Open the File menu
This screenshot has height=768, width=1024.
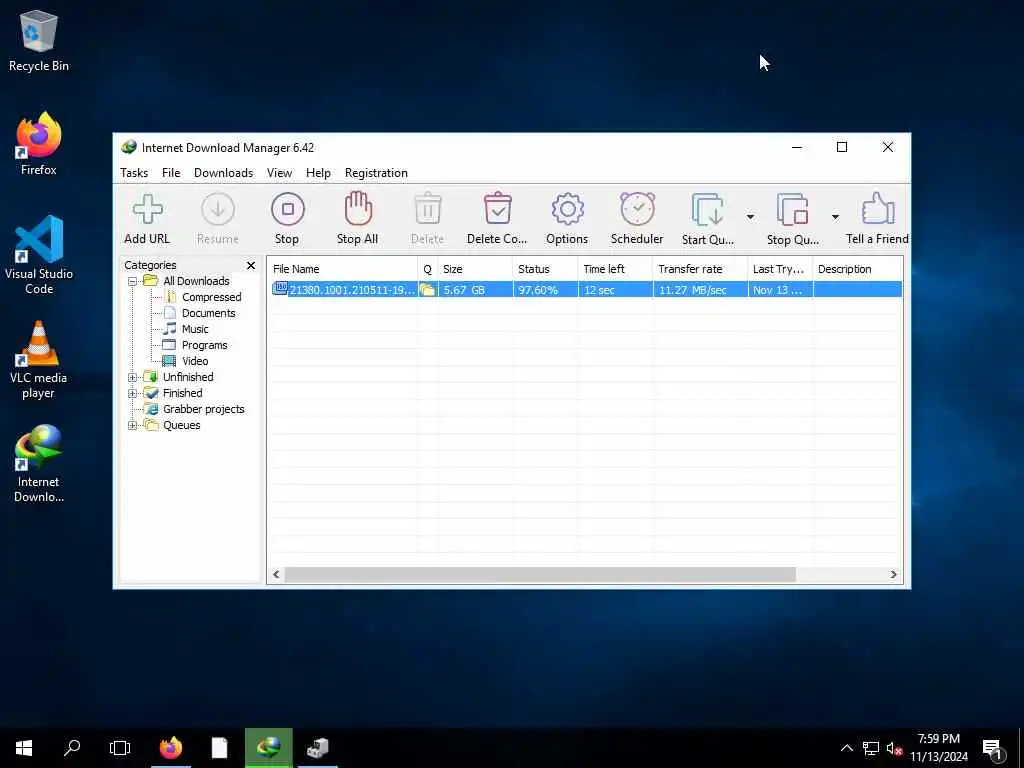[x=171, y=173]
